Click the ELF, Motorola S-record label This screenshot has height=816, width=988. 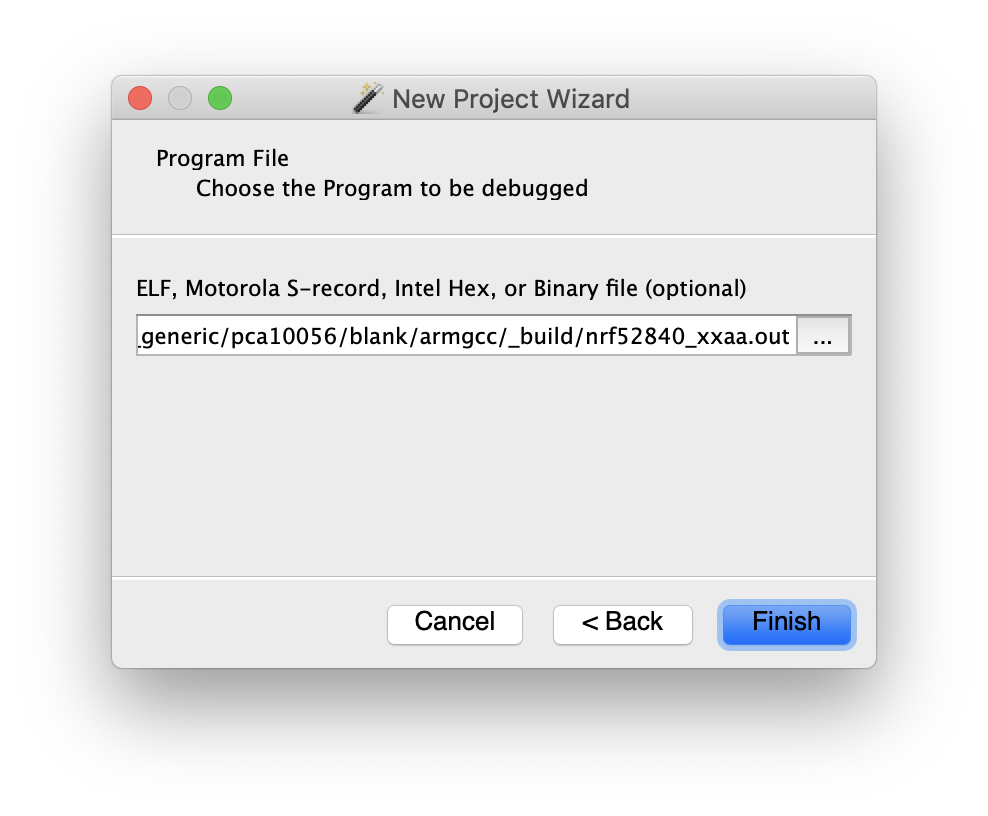pos(441,289)
